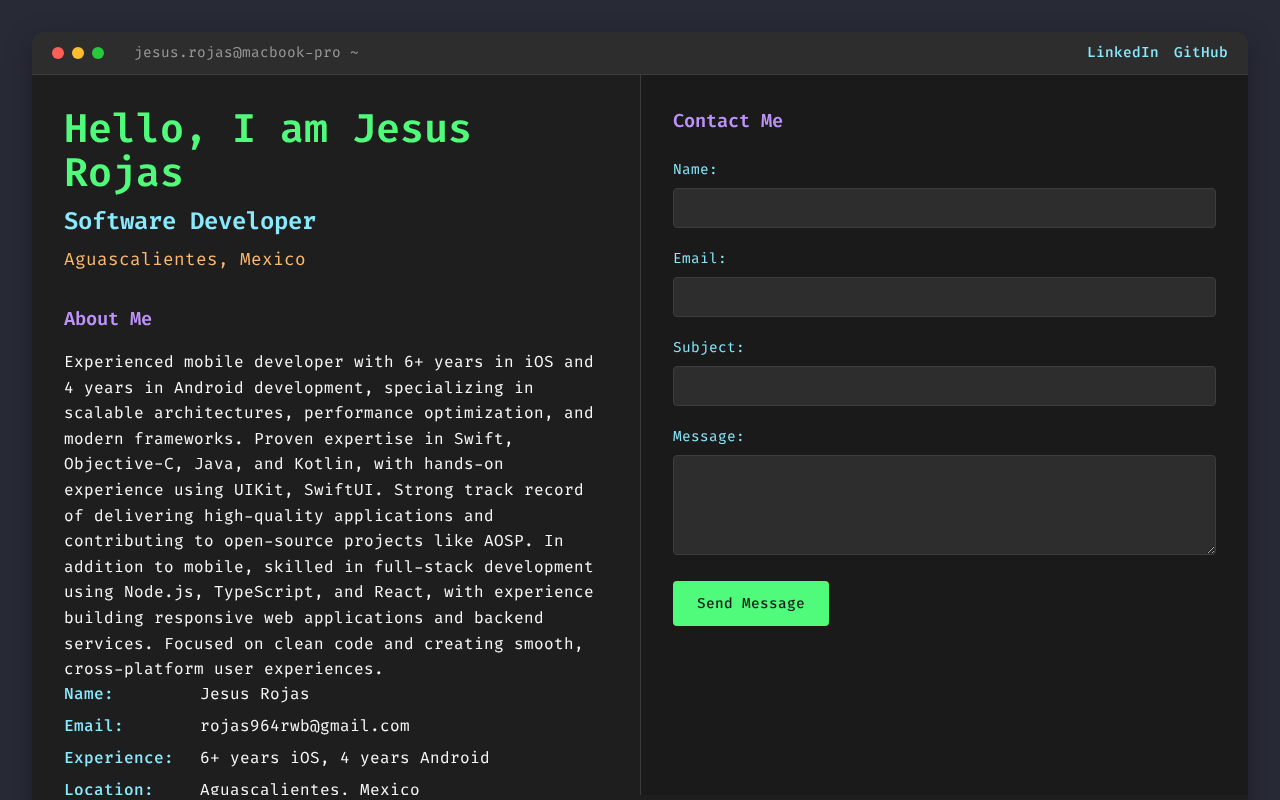Click the terminal title jesus.rojas@macbook-pro

(x=246, y=53)
